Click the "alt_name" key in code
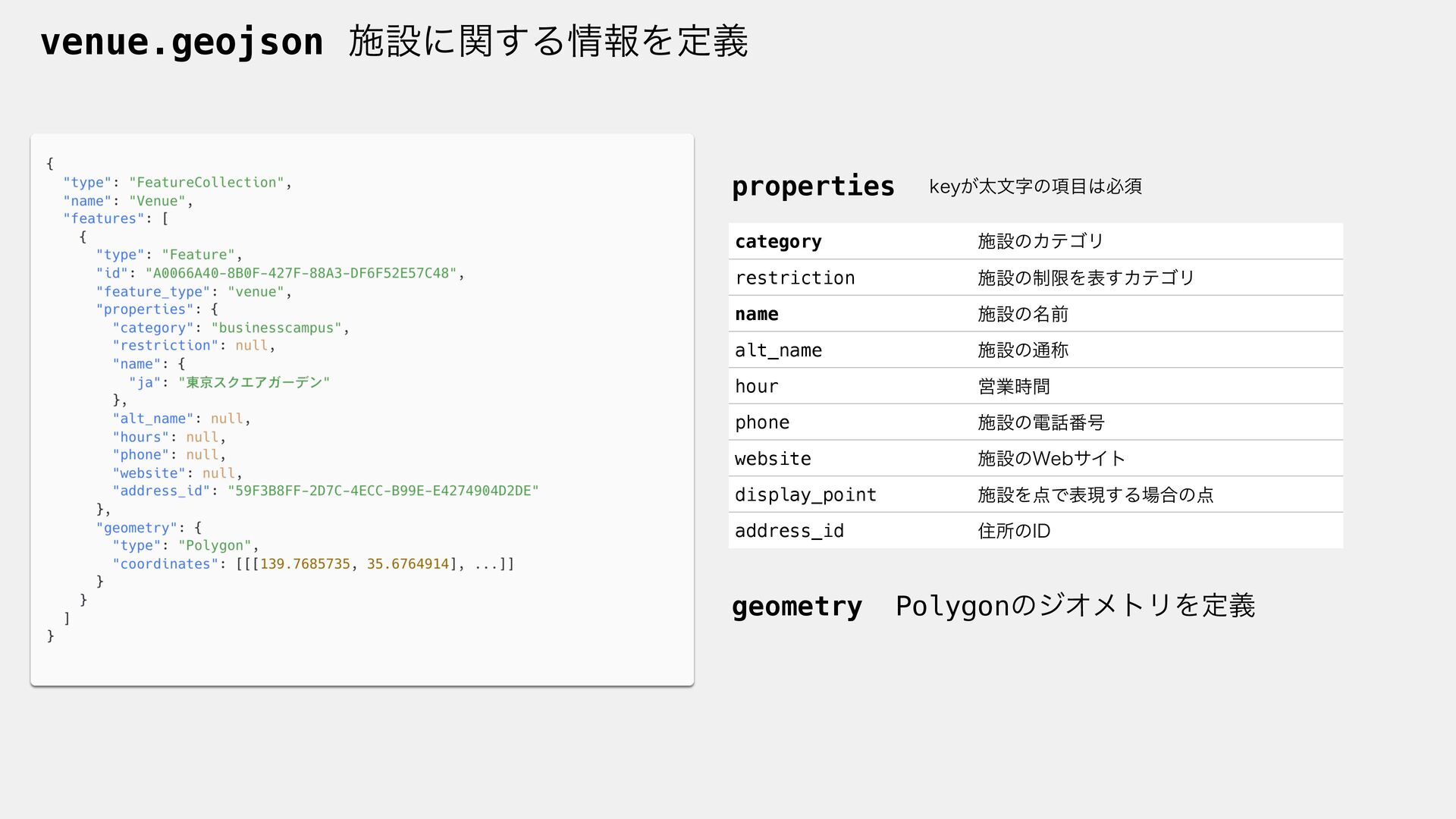The height and width of the screenshot is (819, 1456). point(153,419)
